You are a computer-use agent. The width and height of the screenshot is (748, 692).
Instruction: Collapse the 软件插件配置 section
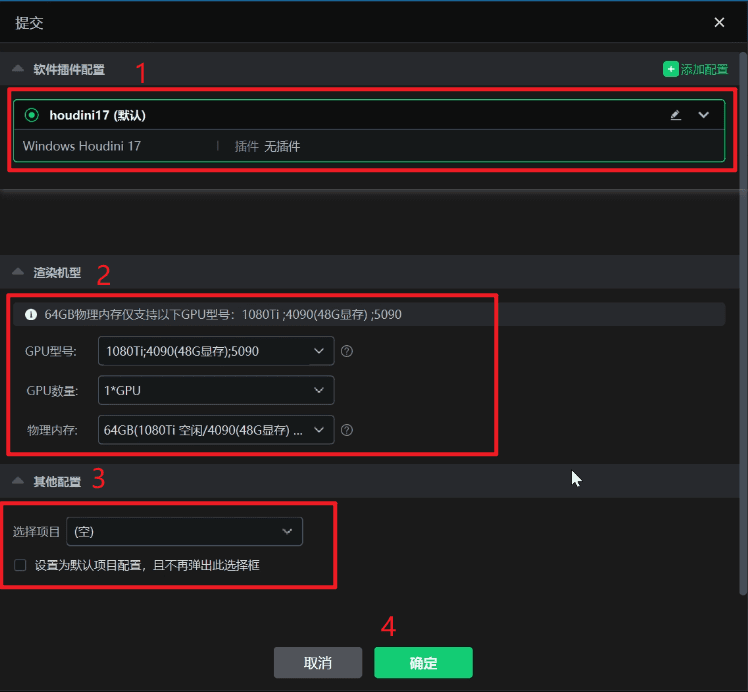(18, 69)
